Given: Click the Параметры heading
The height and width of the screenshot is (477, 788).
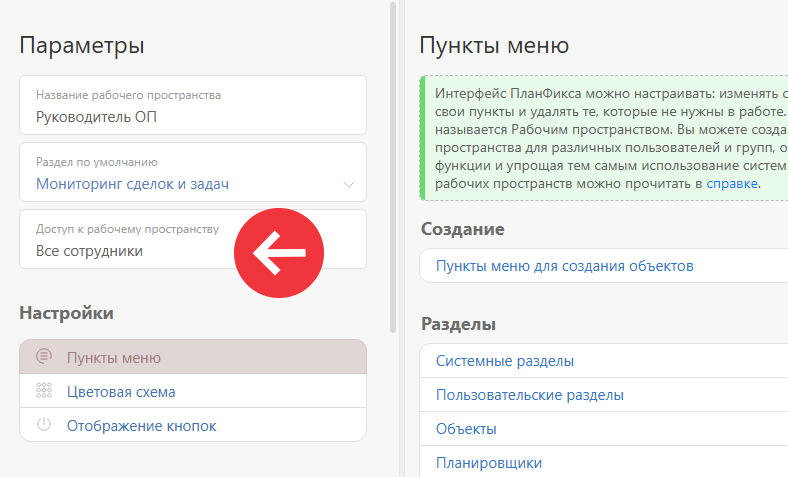Looking at the screenshot, I should 82,45.
